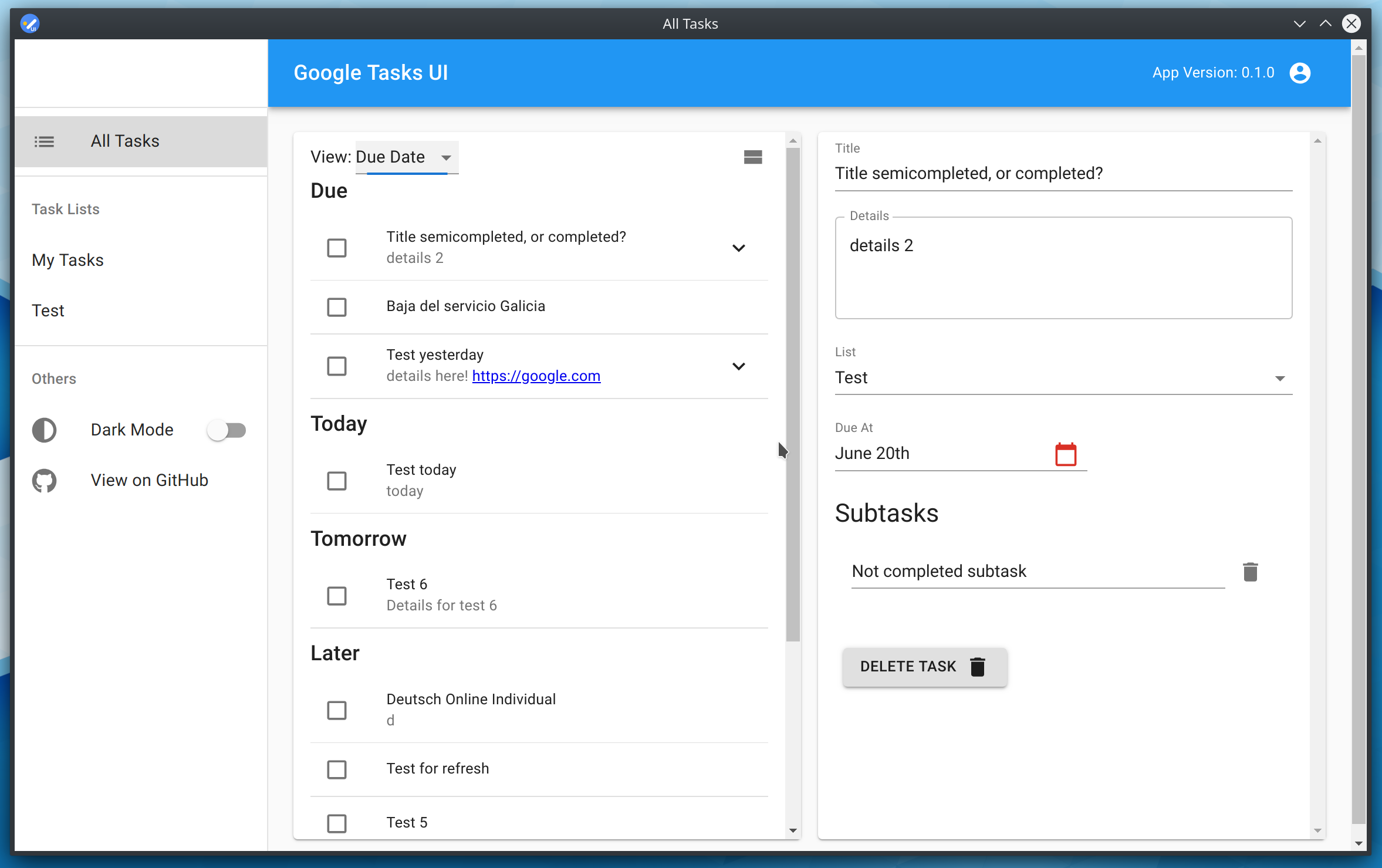Image resolution: width=1382 pixels, height=868 pixels.
Task: Open the 'Deutsch Online Individual' task
Action: coord(471,700)
